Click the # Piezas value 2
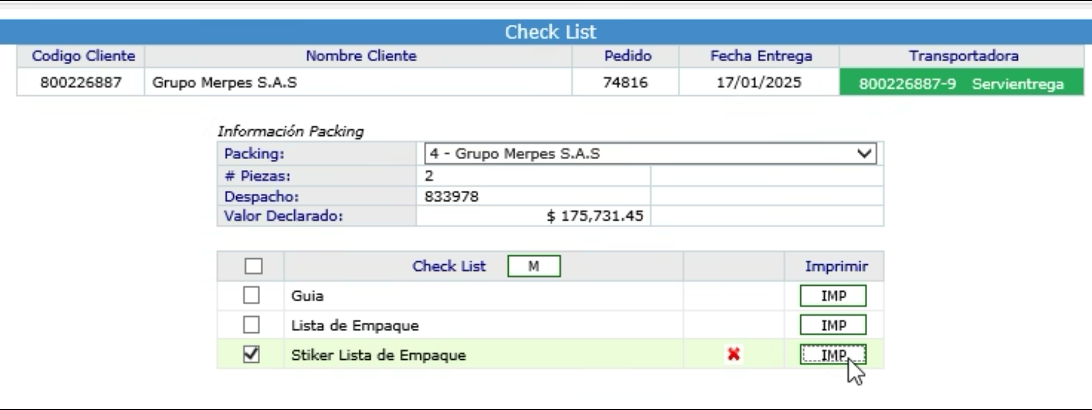Viewport: 1092px width, 410px height. [429, 175]
